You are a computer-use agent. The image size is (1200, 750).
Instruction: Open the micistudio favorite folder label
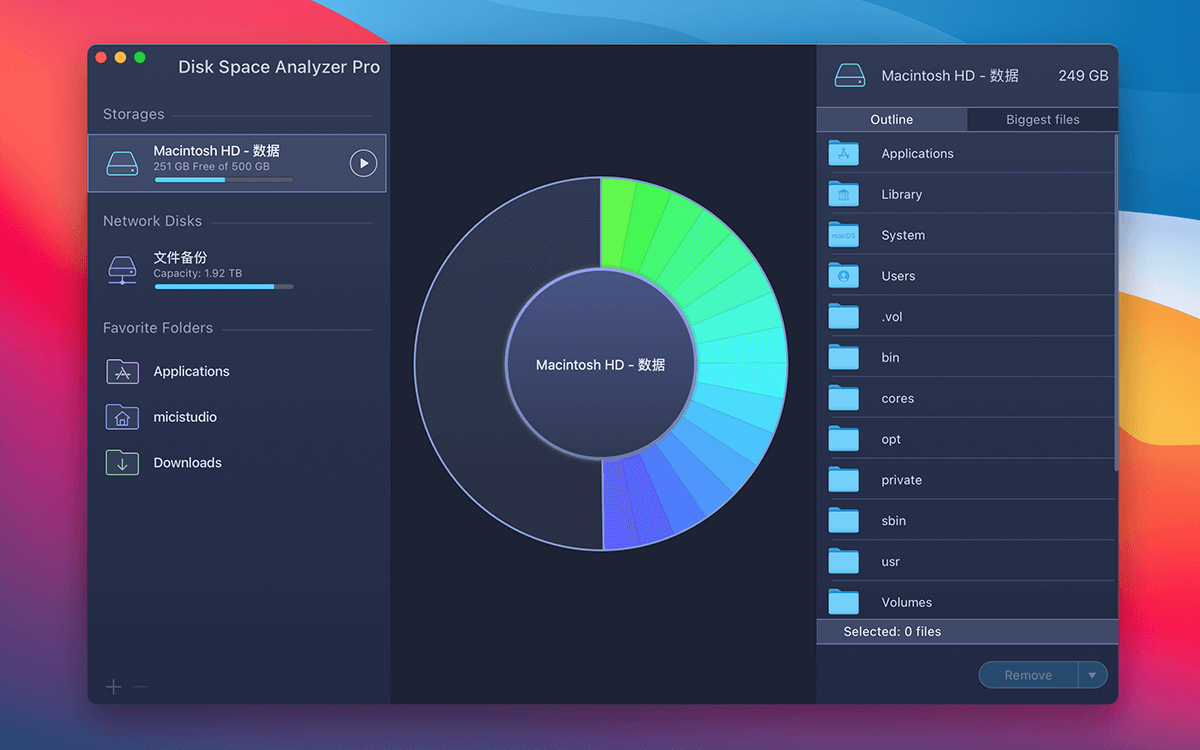coord(185,417)
